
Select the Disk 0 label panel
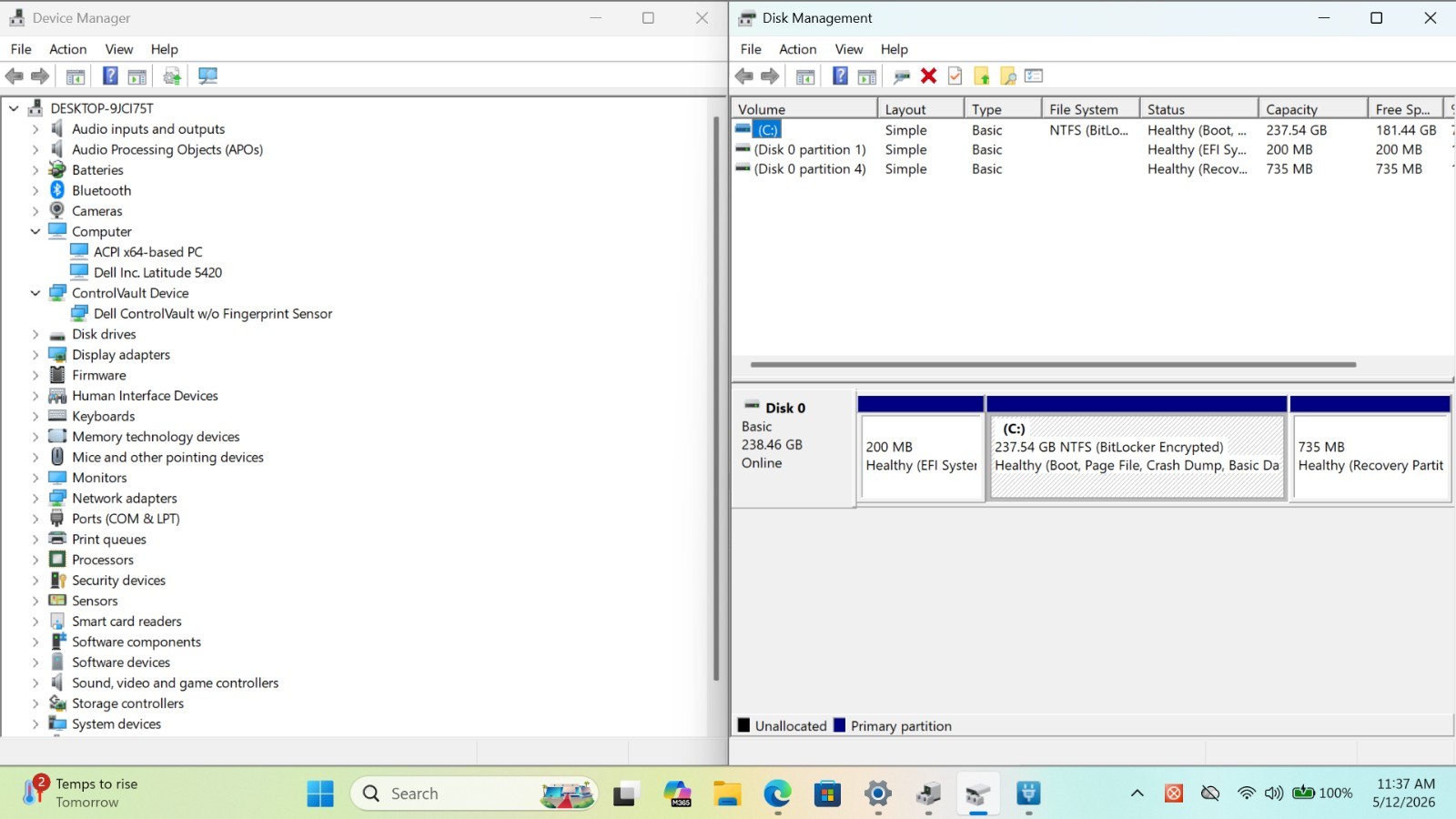point(793,448)
